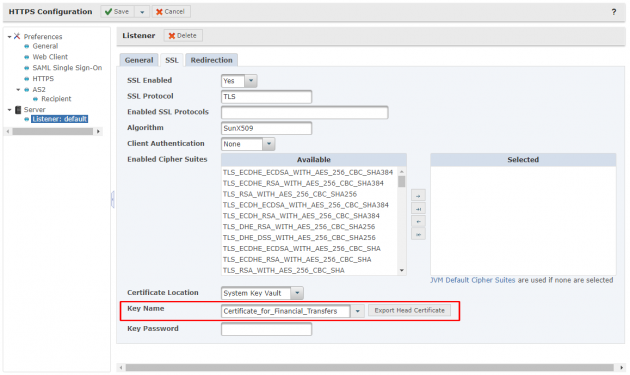
Task: Open the JVM Default Cipher Suites link
Action: [472, 280]
